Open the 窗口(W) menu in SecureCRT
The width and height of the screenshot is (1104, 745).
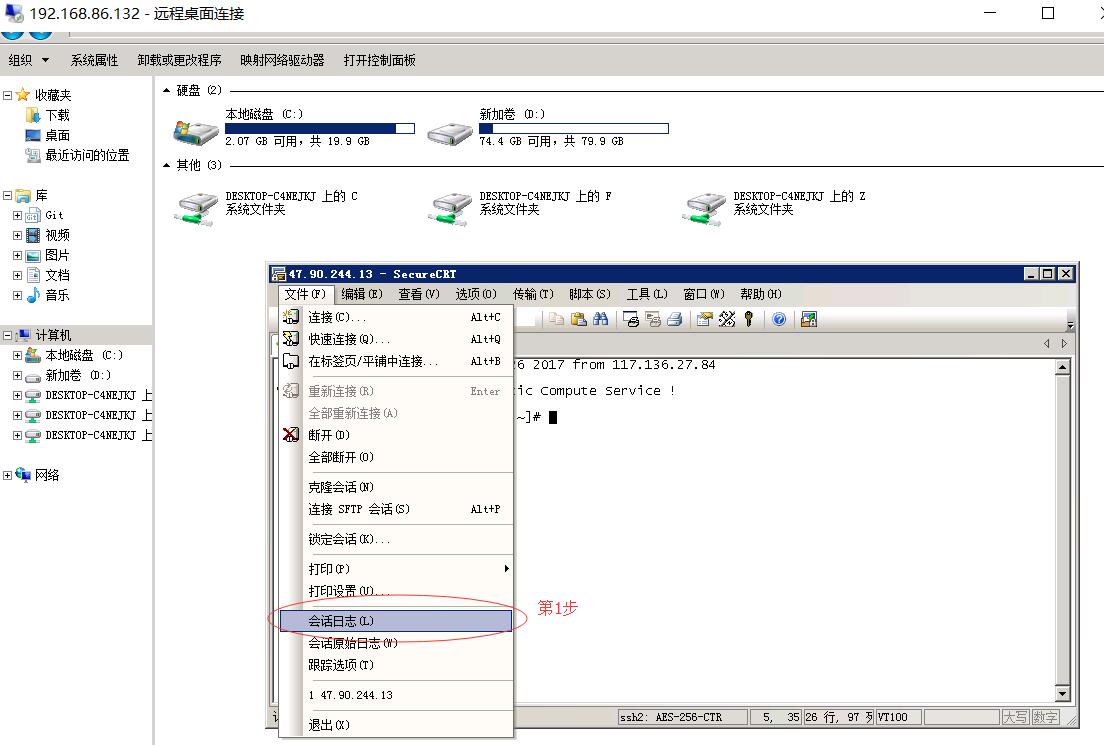point(704,294)
